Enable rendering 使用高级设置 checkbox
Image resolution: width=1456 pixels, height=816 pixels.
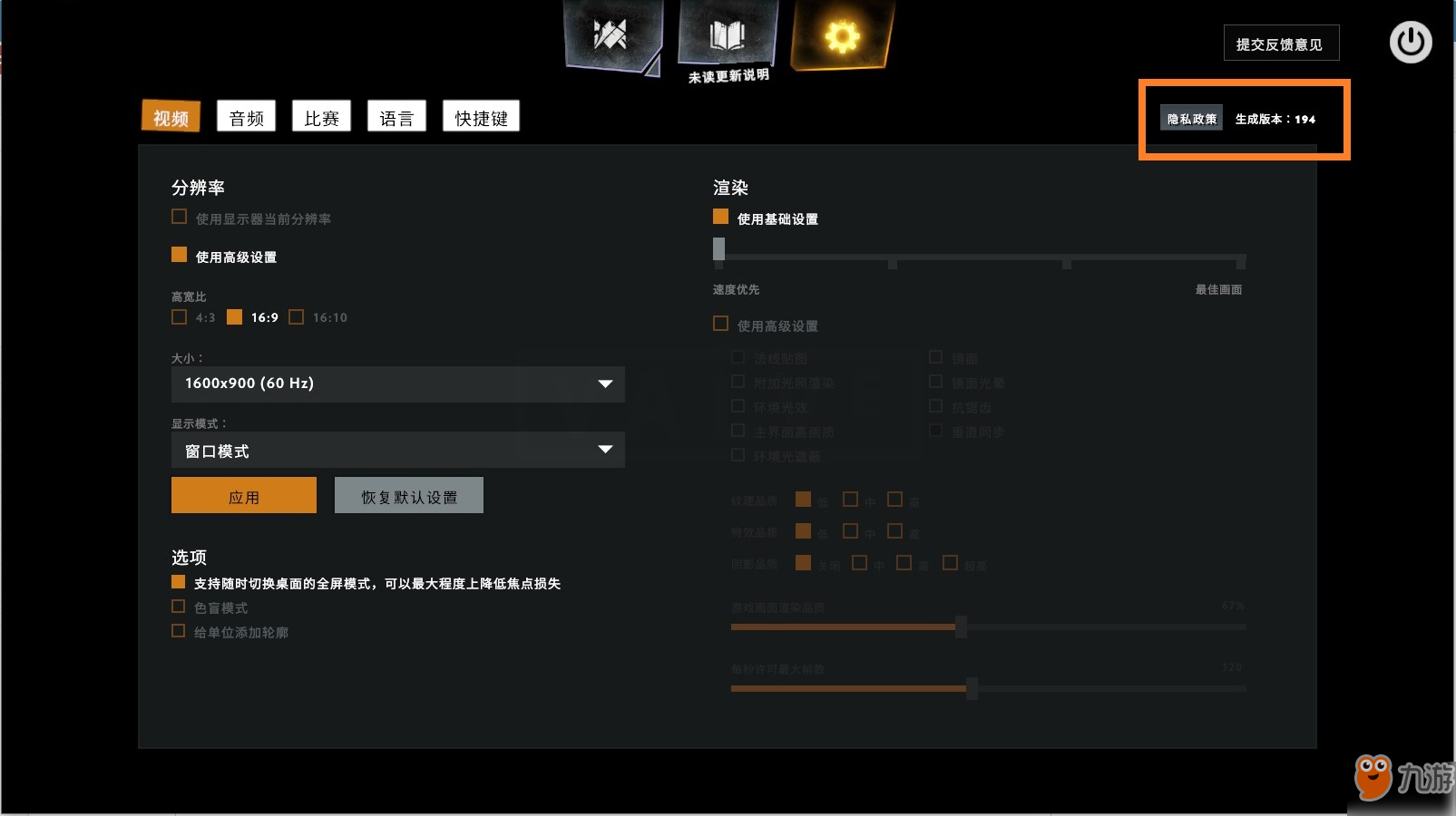pos(720,324)
